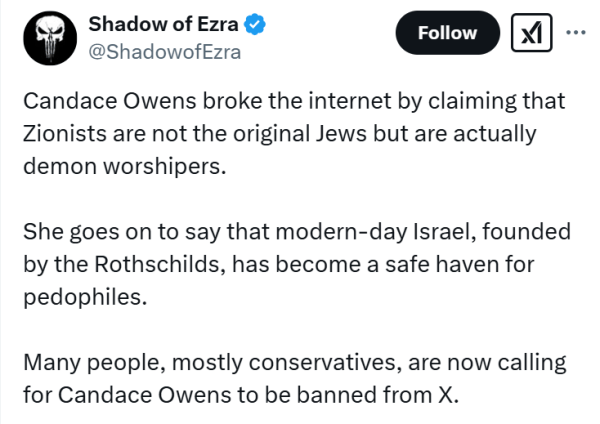Click the word "modern-day" in the post

tap(341, 233)
